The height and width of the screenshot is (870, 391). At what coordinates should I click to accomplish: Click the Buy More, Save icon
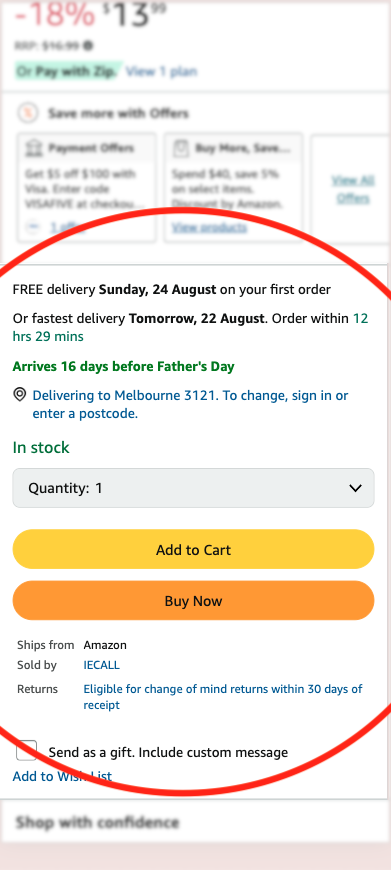181,148
